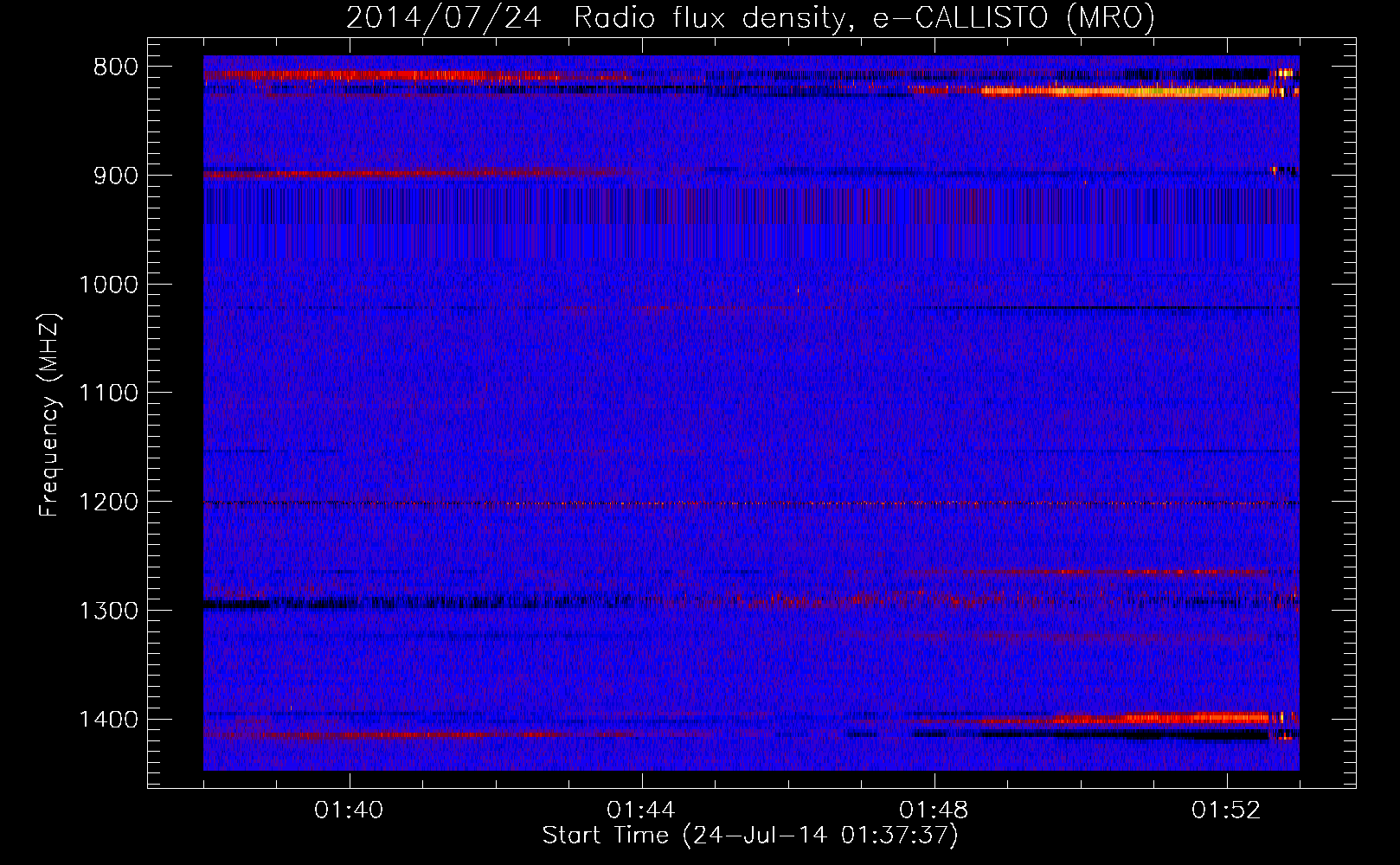Select the 1400 frequency axis label
1400x865 pixels.
(108, 720)
